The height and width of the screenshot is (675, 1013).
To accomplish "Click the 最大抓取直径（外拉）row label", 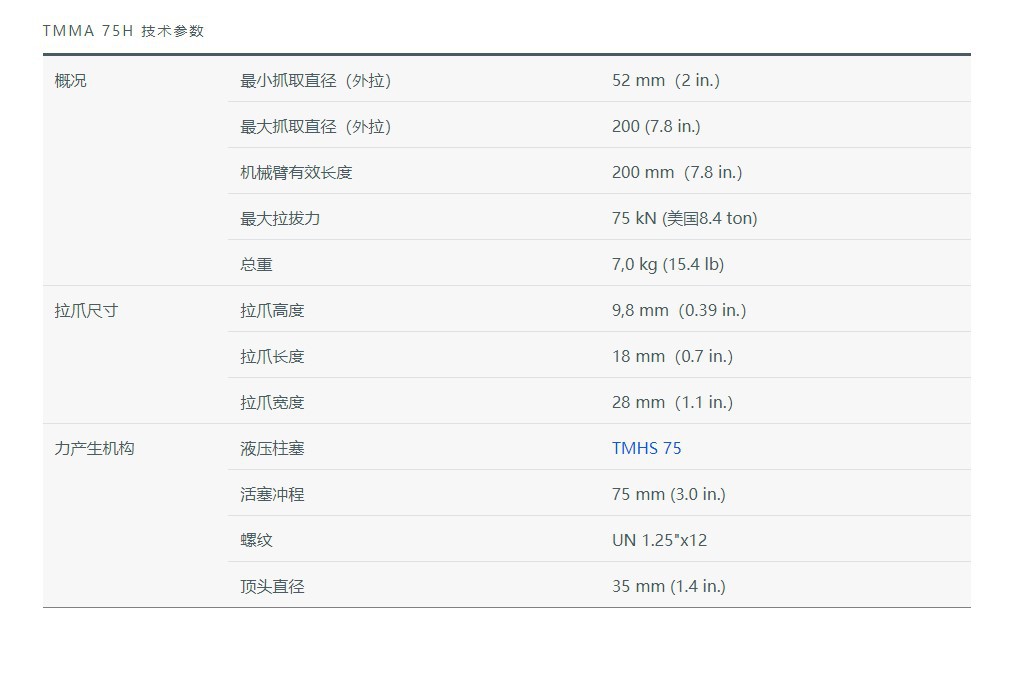I will point(315,126).
